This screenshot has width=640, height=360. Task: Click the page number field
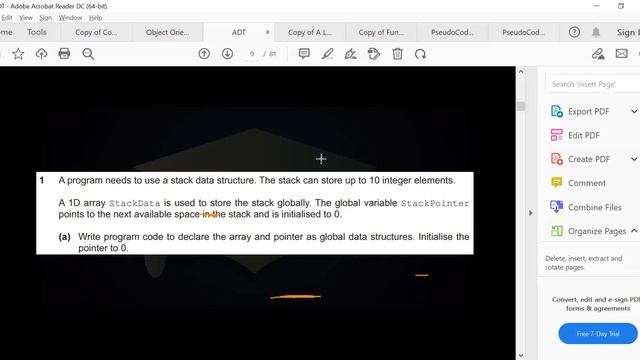(x=252, y=54)
